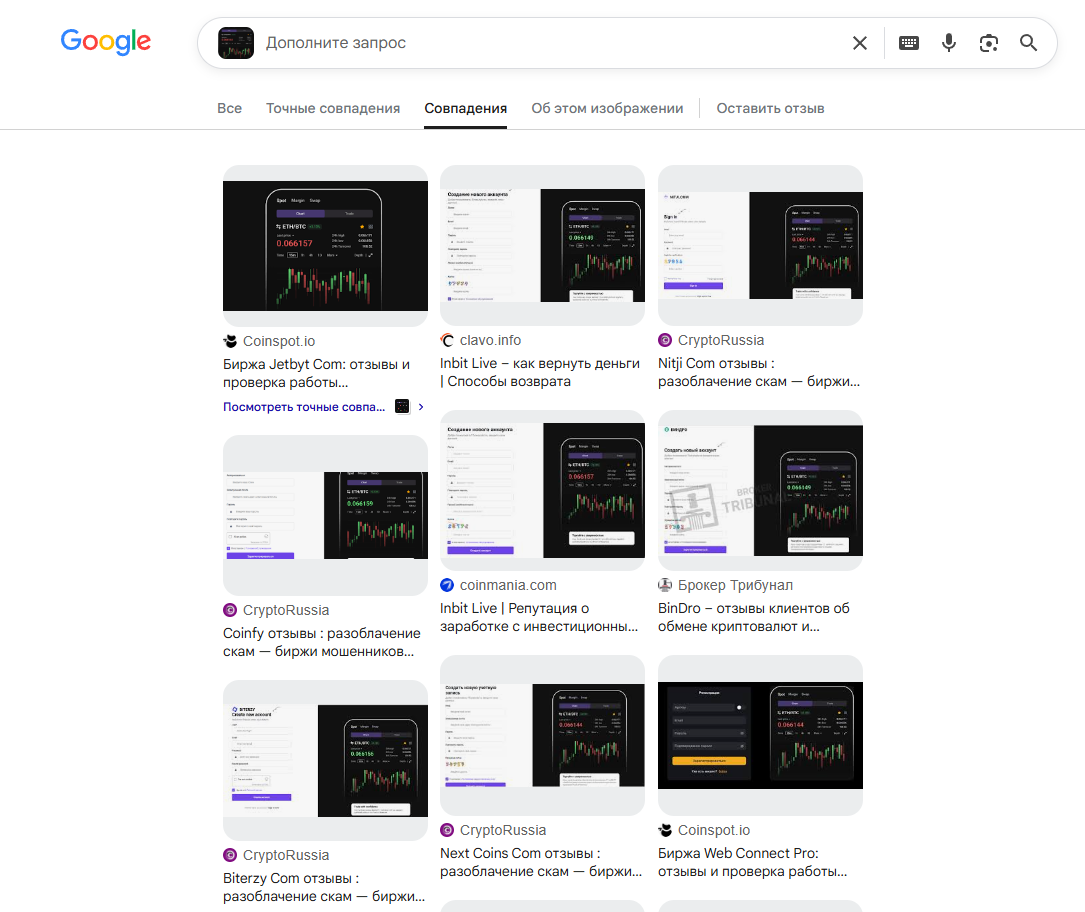Click CryptoRussia favicon above Coinfy result
The image size is (1085, 912).
pos(230,610)
